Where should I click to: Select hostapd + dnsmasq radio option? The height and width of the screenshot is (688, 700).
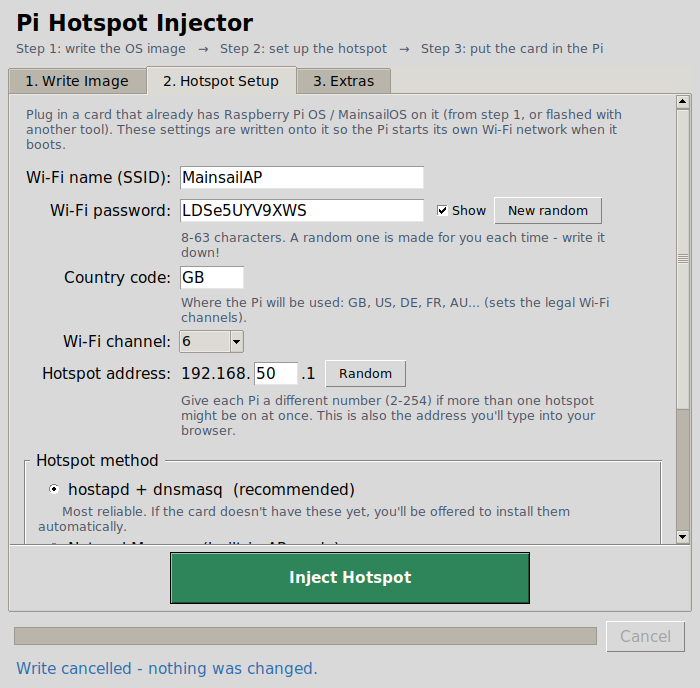(54, 489)
